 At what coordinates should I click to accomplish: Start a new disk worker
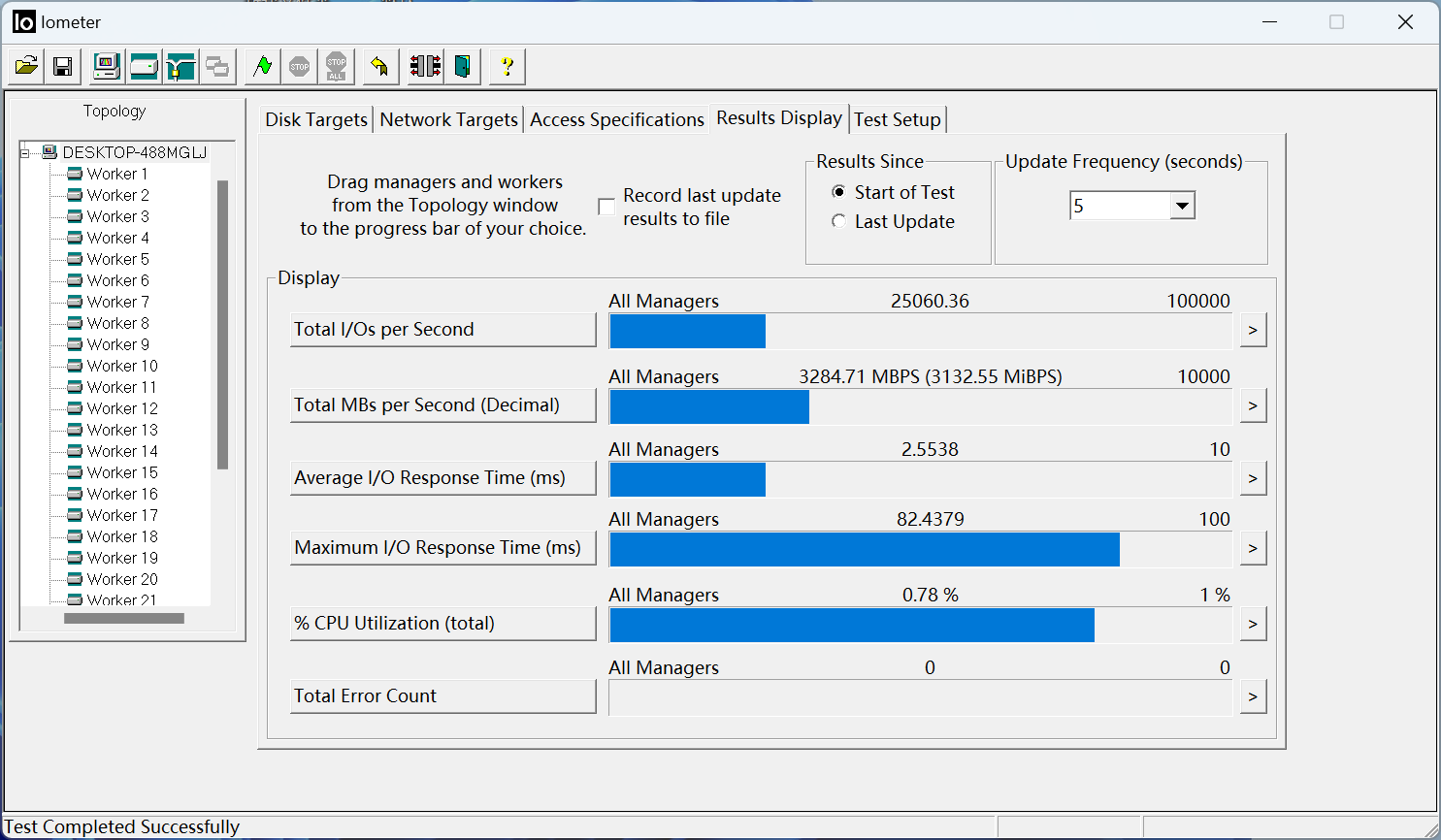click(x=144, y=66)
